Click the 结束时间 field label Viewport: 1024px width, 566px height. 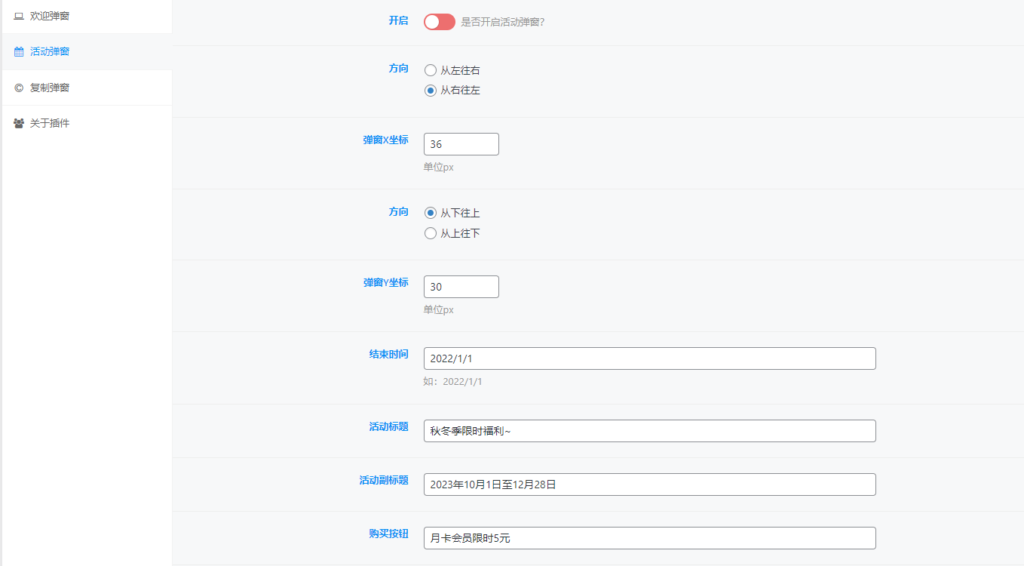tap(389, 354)
